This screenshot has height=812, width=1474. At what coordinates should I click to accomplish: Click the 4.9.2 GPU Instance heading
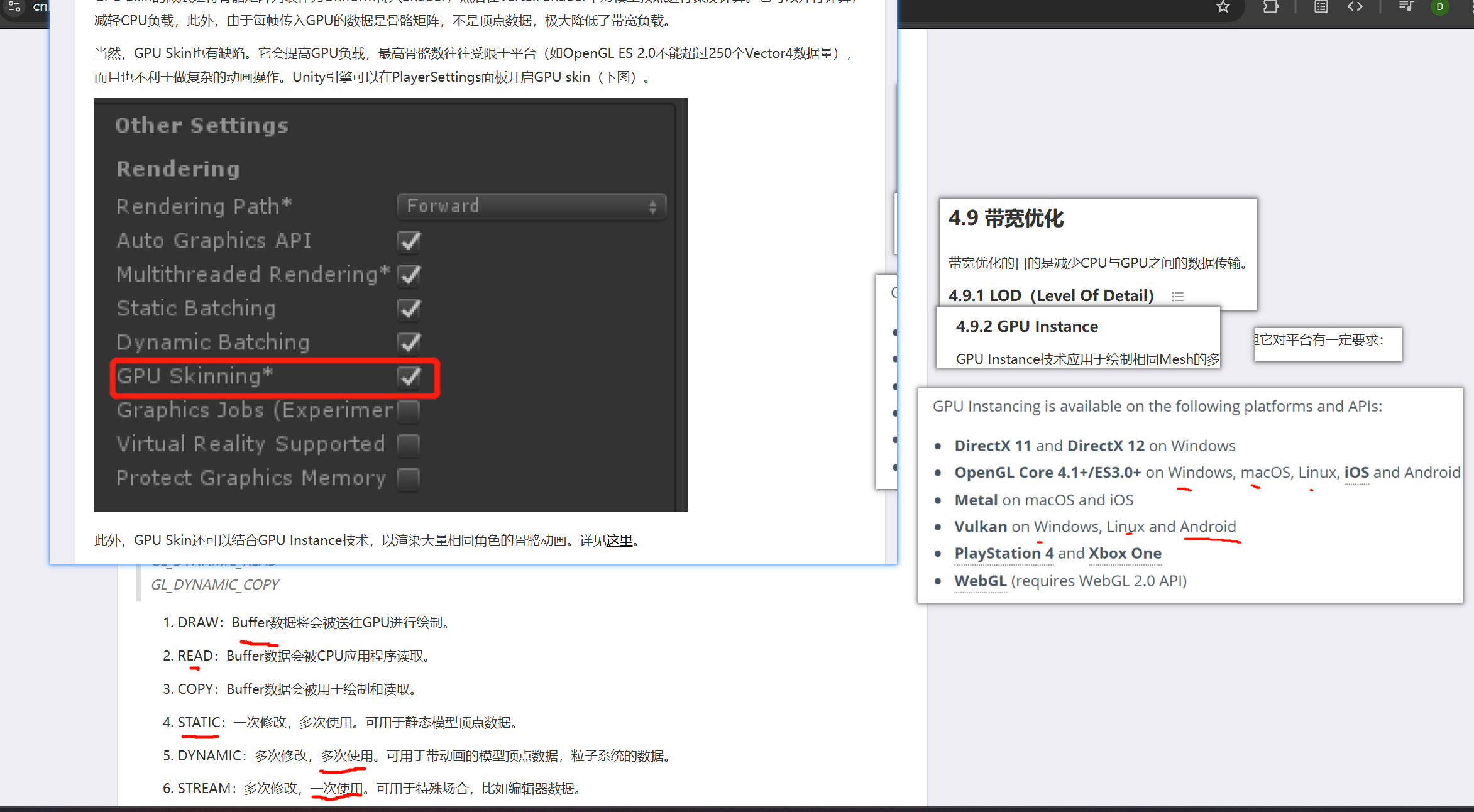1026,326
